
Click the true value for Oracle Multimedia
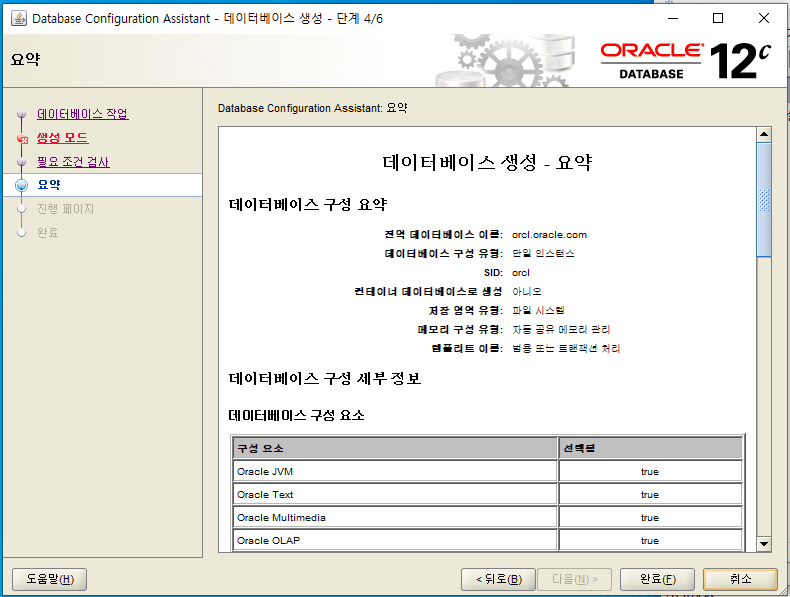point(650,517)
